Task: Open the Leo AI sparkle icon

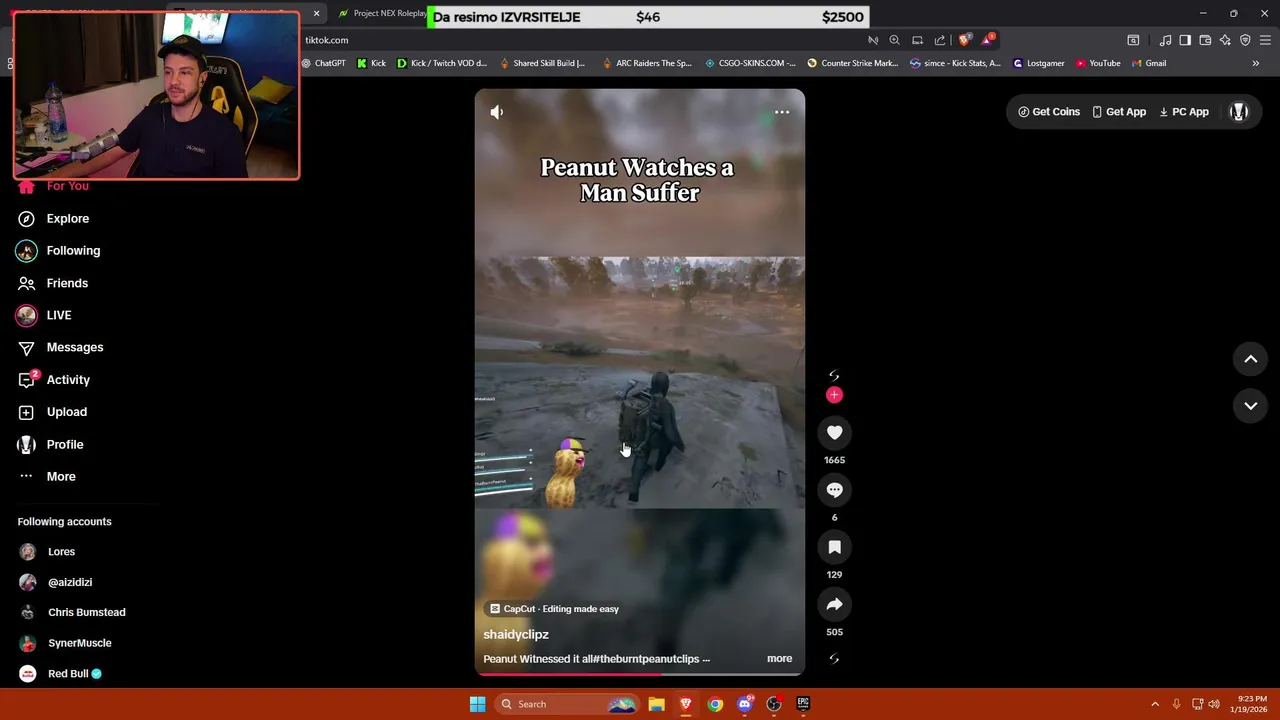Action: (1225, 40)
